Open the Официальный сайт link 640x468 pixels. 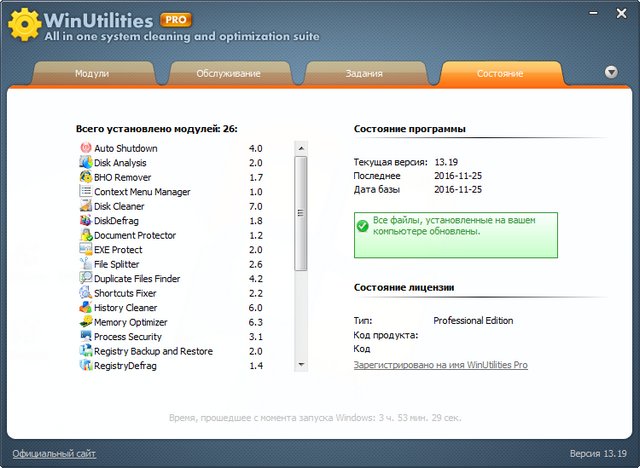pos(55,454)
